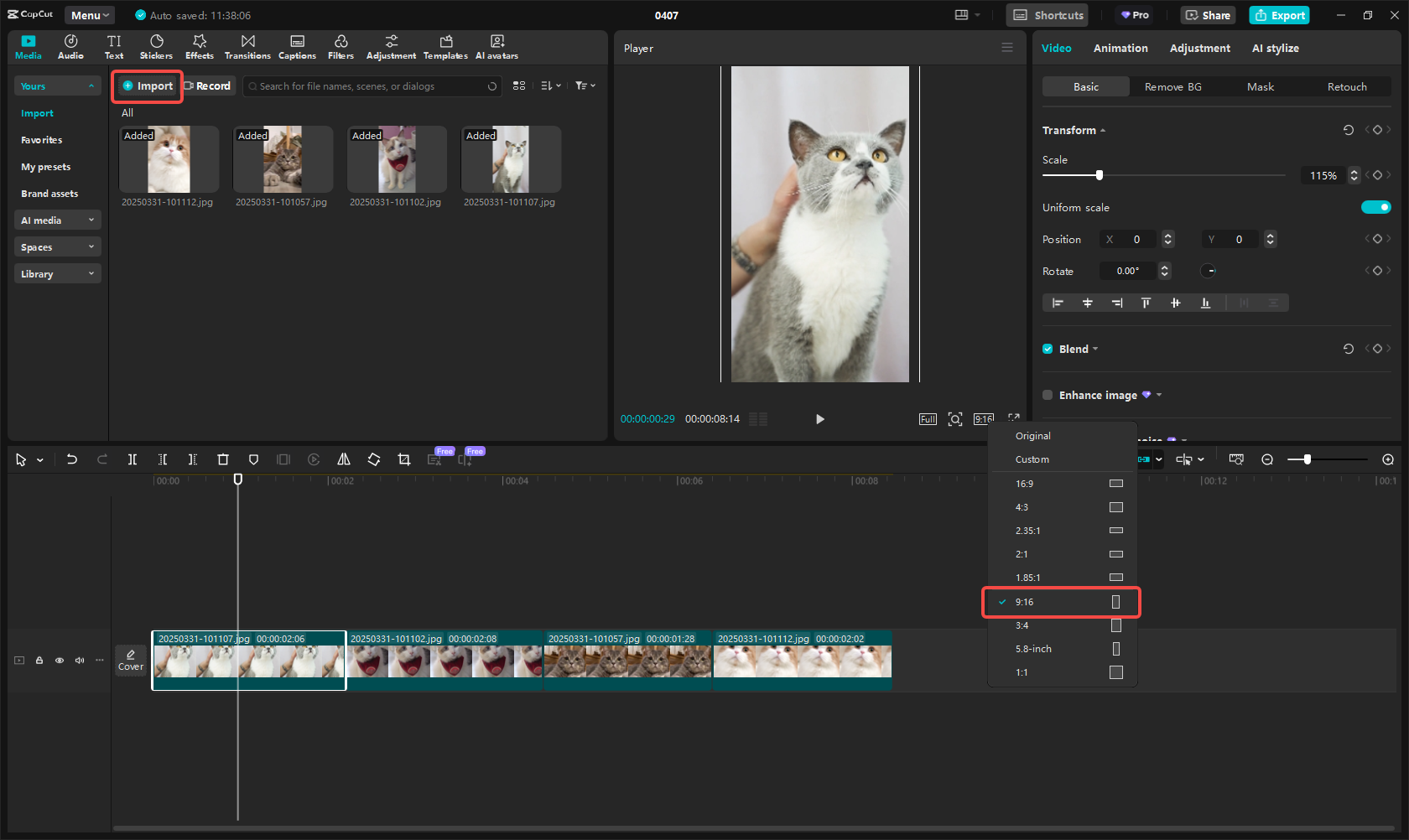This screenshot has width=1409, height=840.
Task: Click the Mirror flip icon
Action: click(x=344, y=459)
